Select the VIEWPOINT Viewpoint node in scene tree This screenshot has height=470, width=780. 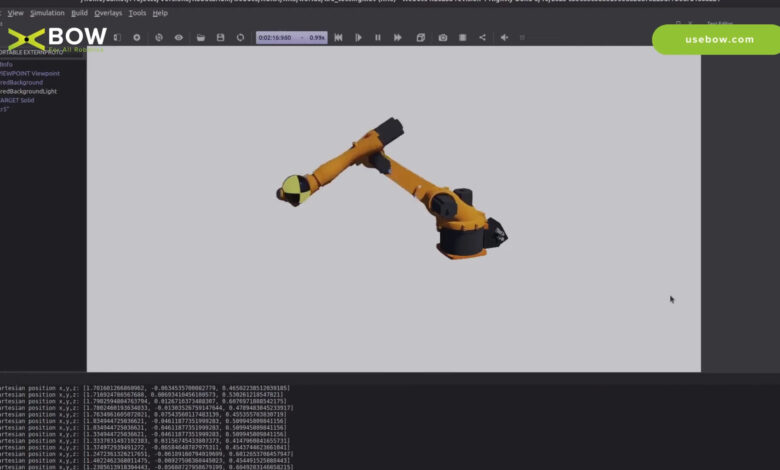pyautogui.click(x=29, y=73)
